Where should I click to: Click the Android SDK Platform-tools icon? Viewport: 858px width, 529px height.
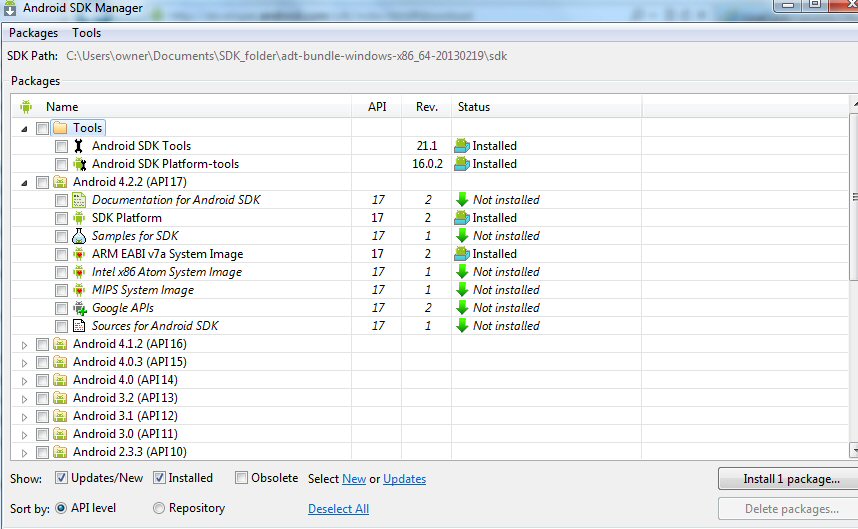80,164
